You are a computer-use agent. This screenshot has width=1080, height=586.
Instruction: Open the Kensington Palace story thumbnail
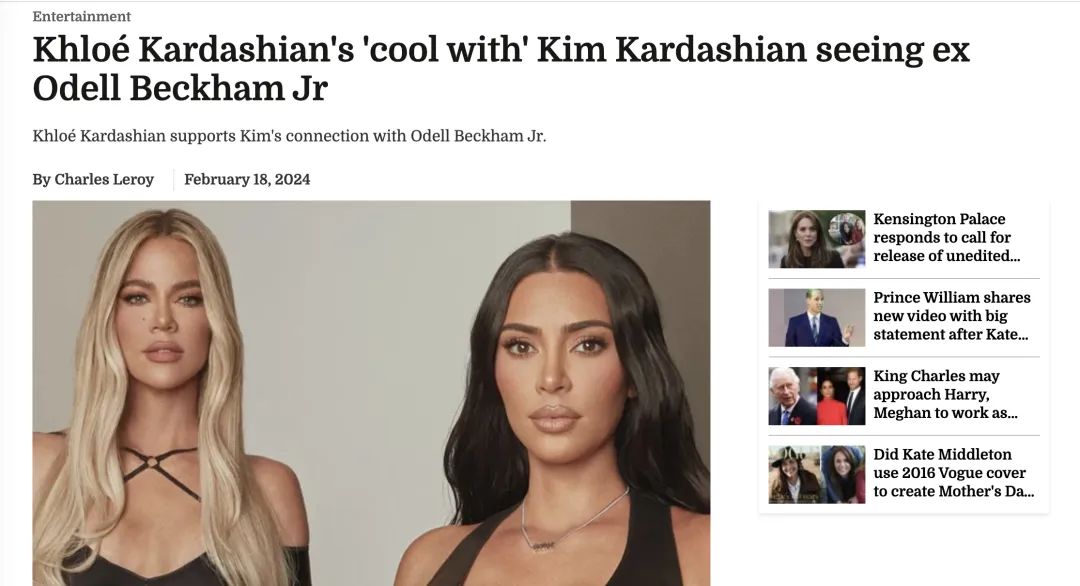tap(817, 239)
